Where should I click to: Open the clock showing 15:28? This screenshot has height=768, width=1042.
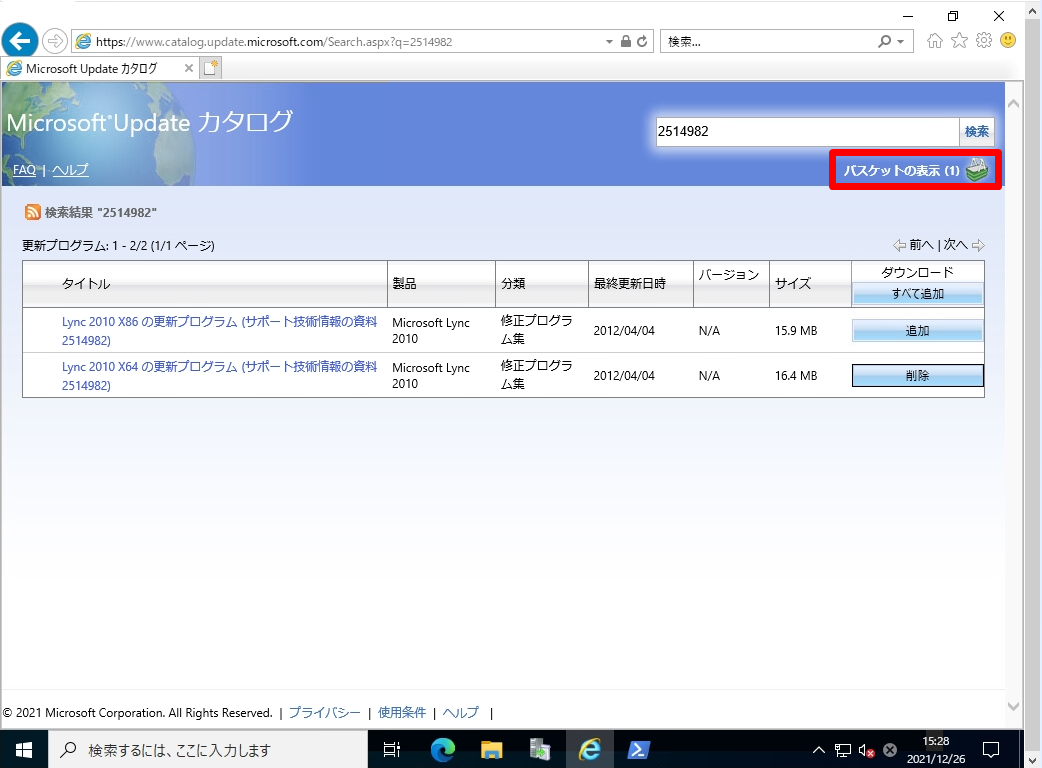(x=936, y=750)
